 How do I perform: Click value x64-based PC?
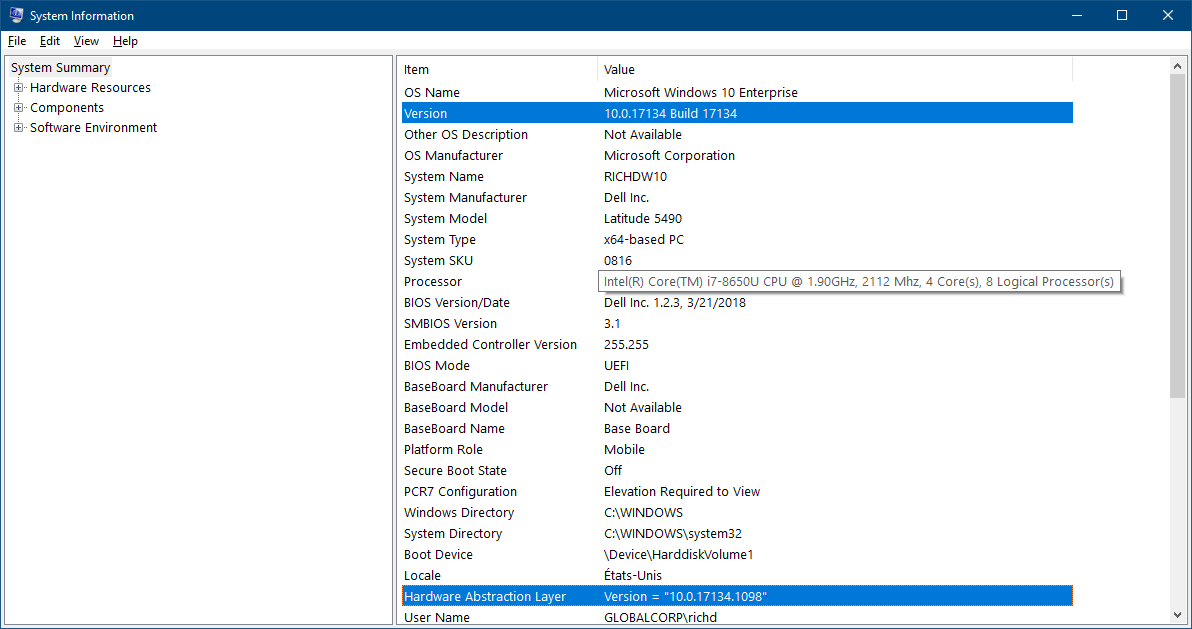pos(644,240)
